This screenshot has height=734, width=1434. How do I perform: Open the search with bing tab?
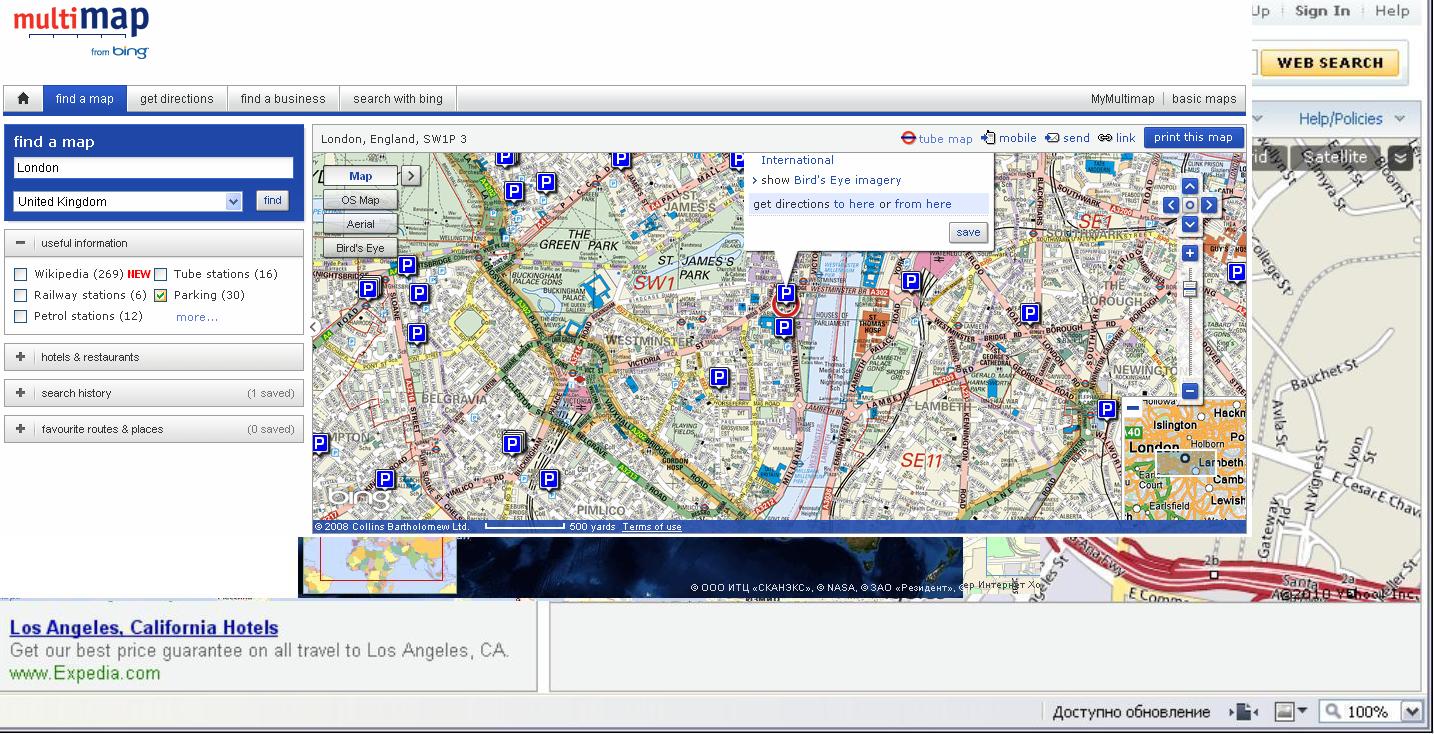click(398, 99)
